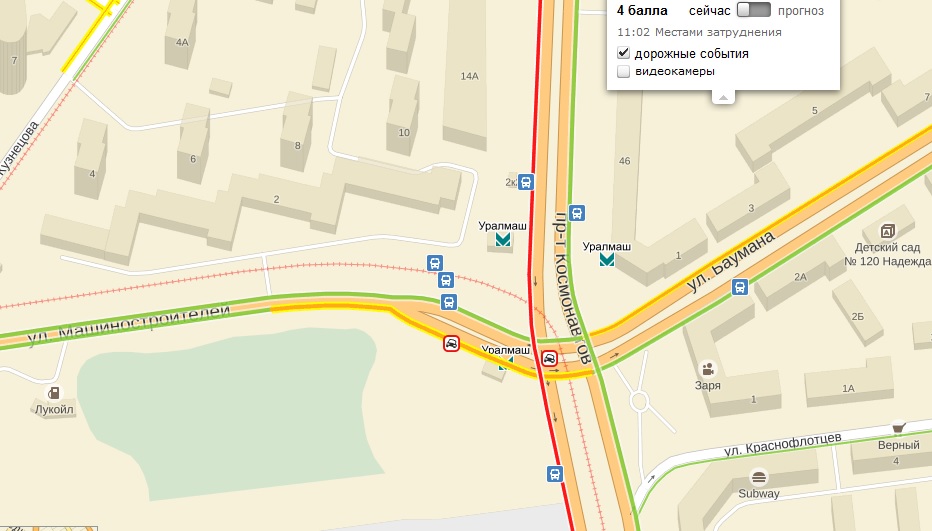Click accident icon at Kosmonavtov intersection
This screenshot has width=932, height=531.
pos(550,358)
